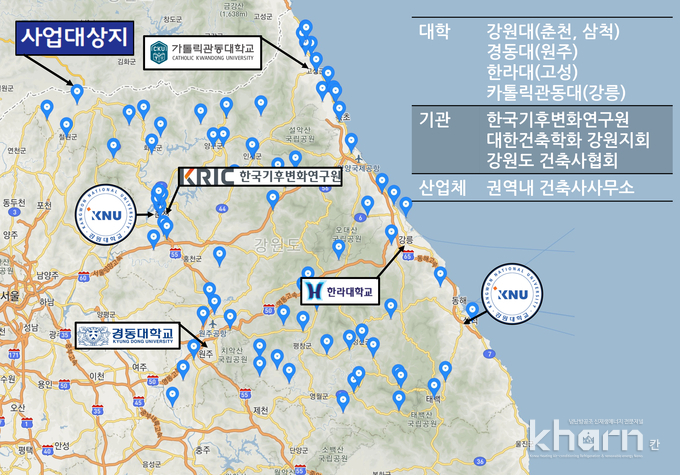Click the KRIC research institute logo
680x475 pixels.
click(x=260, y=177)
